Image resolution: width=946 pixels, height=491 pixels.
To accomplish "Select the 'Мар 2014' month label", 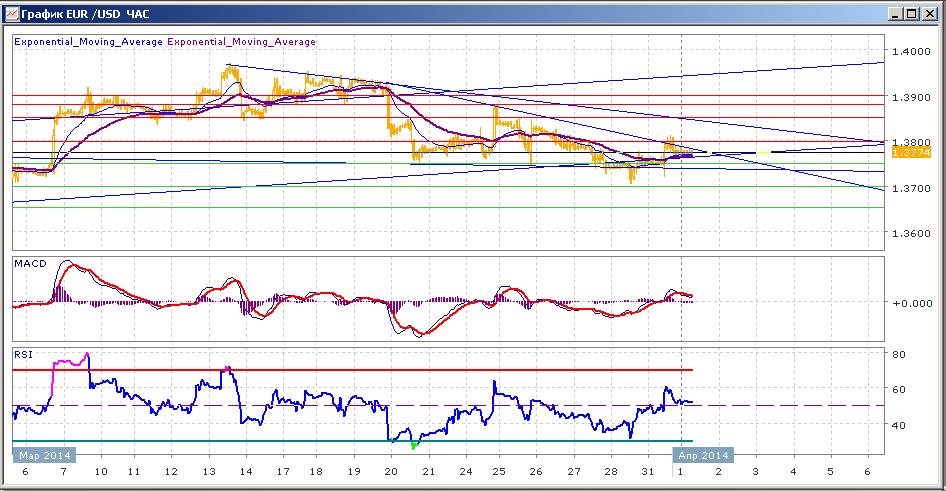I will pos(45,455).
